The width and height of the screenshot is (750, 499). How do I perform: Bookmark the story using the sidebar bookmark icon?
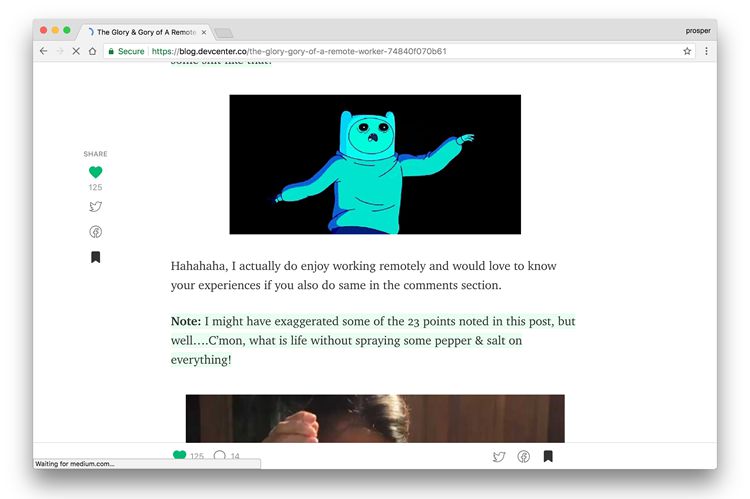95,257
